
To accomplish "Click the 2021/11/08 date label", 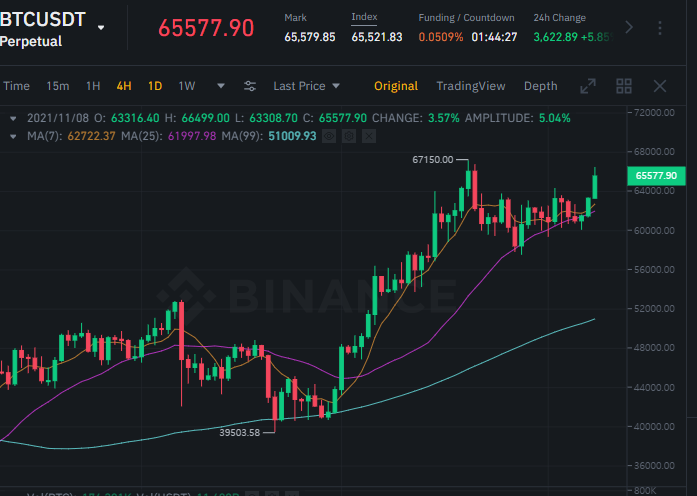I will [x=58, y=118].
